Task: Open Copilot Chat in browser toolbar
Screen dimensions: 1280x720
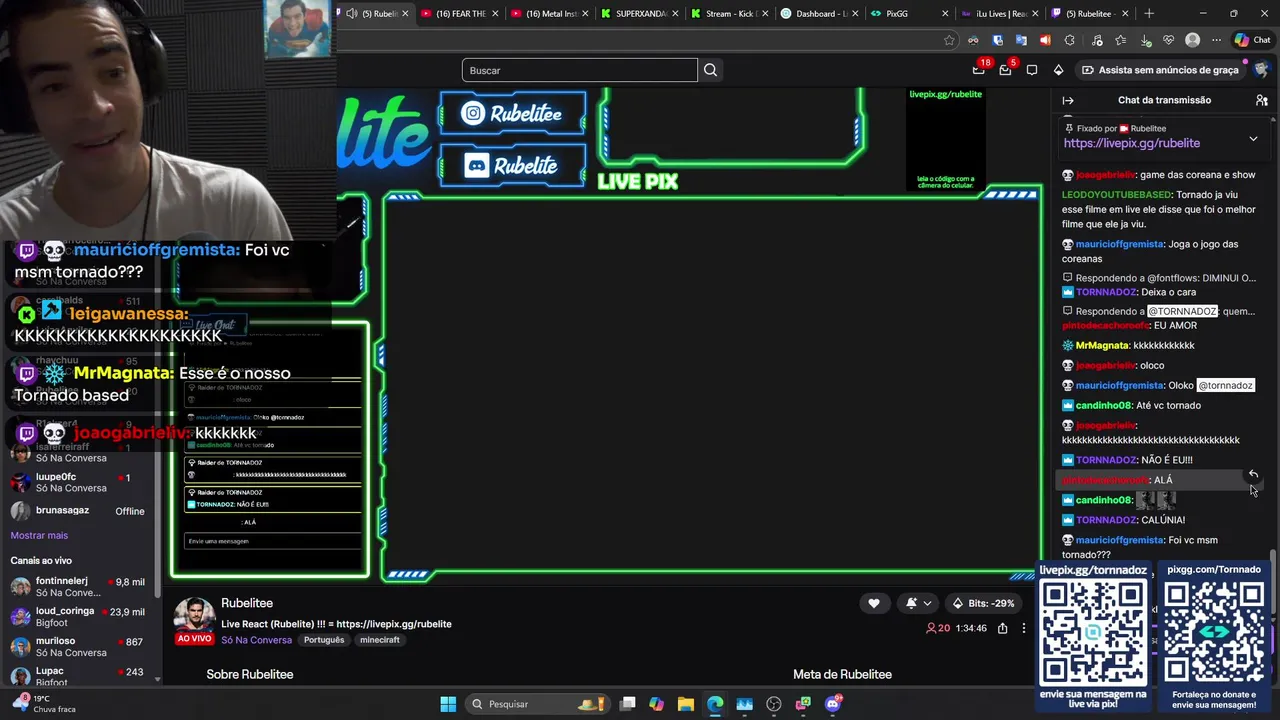Action: pos(1252,40)
